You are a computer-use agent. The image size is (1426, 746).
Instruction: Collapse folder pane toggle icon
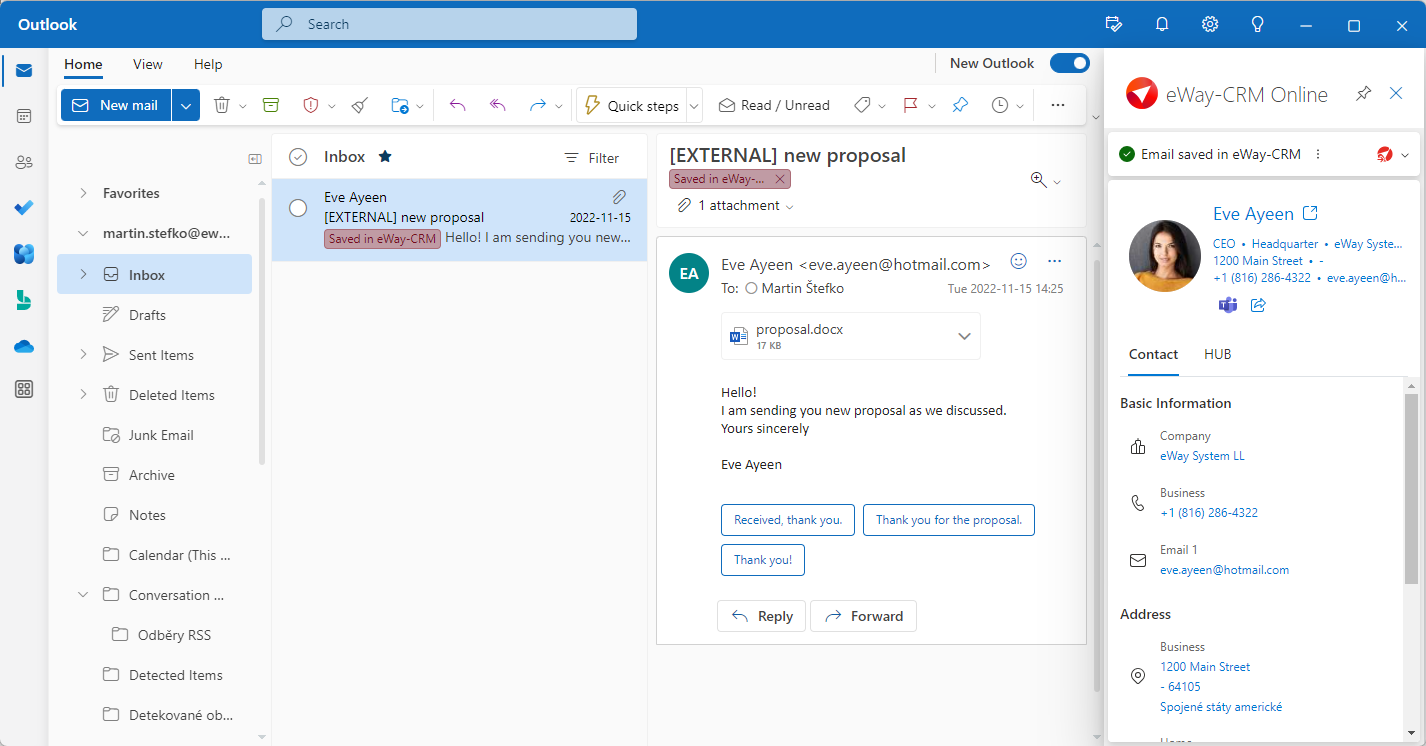pyautogui.click(x=255, y=158)
